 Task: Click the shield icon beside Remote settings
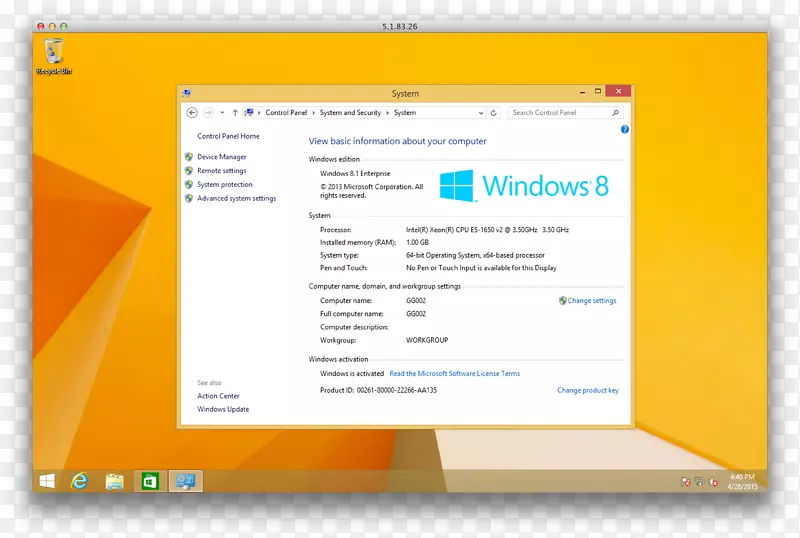[x=189, y=170]
